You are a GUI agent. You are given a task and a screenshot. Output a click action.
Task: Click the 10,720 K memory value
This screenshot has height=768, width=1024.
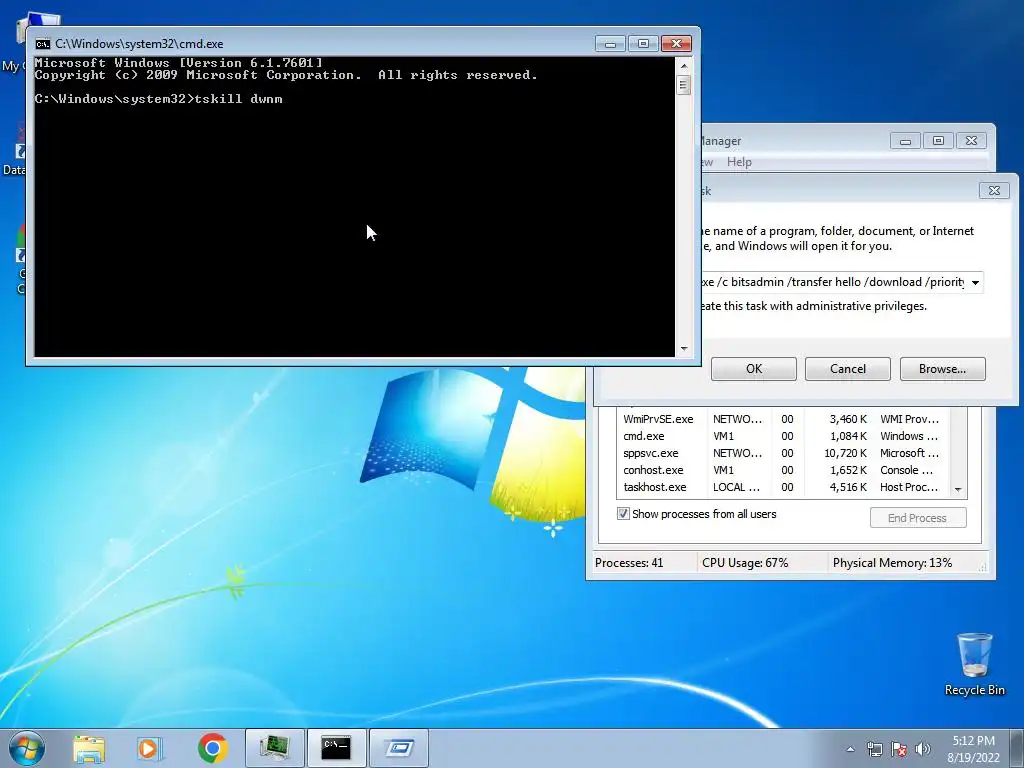tap(845, 453)
